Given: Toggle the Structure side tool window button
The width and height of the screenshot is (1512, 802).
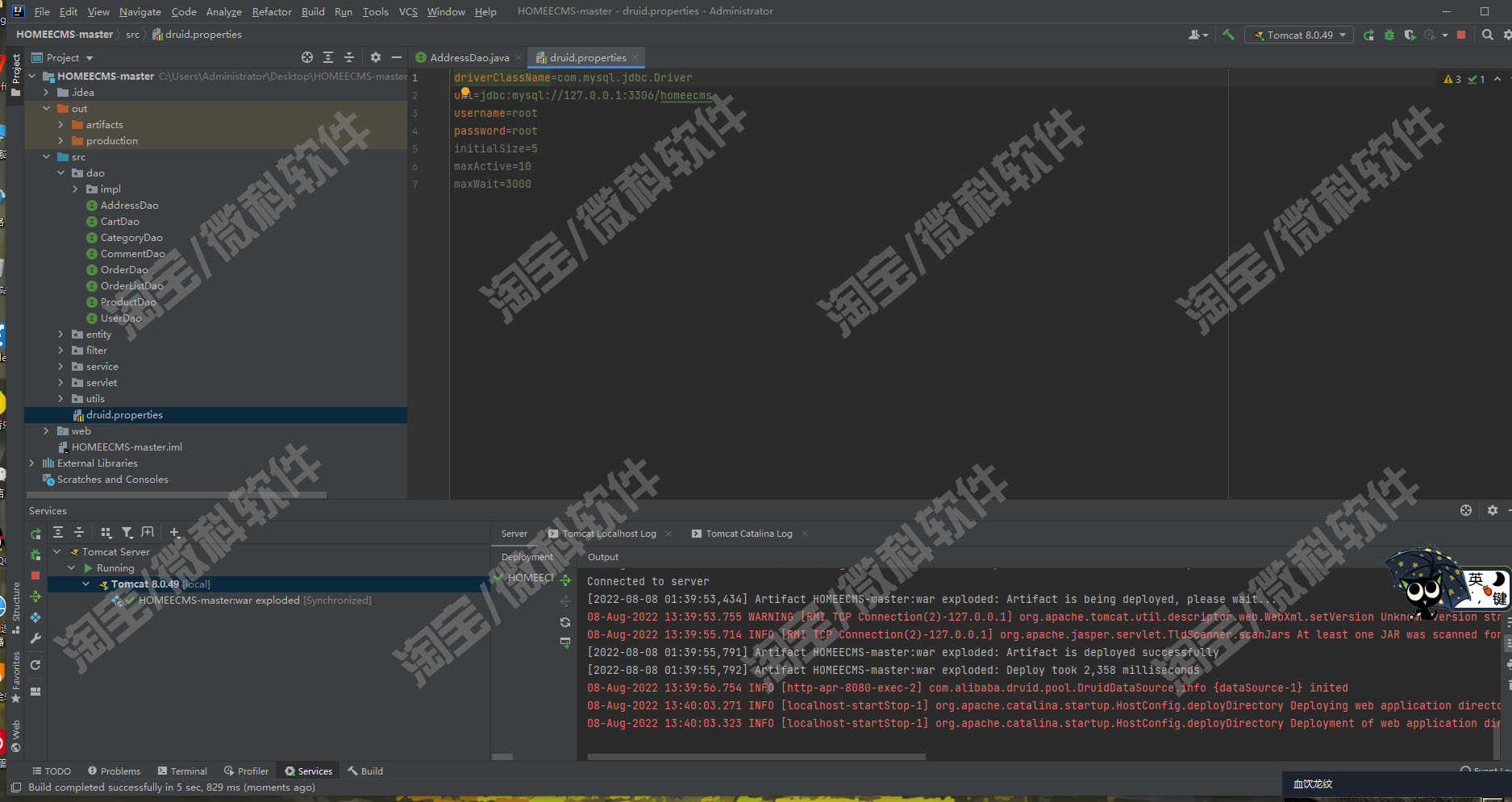Looking at the screenshot, I should coord(15,608).
